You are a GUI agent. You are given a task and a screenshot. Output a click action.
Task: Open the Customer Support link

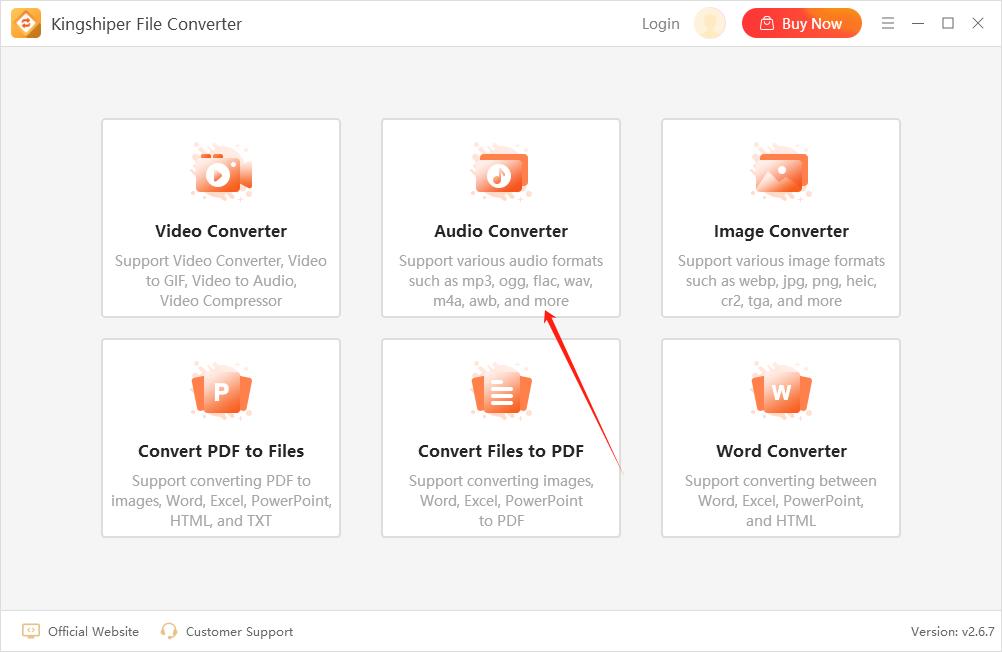pyautogui.click(x=239, y=631)
